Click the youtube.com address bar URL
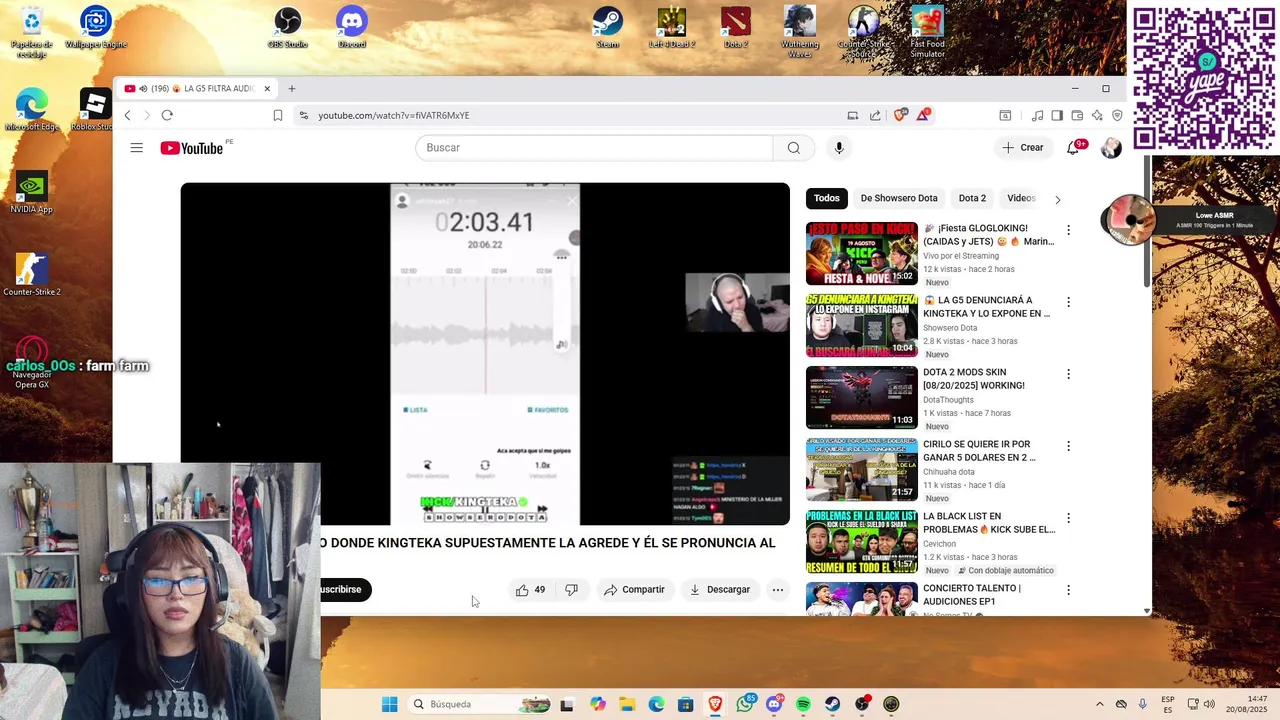The image size is (1280, 720). pyautogui.click(x=394, y=116)
